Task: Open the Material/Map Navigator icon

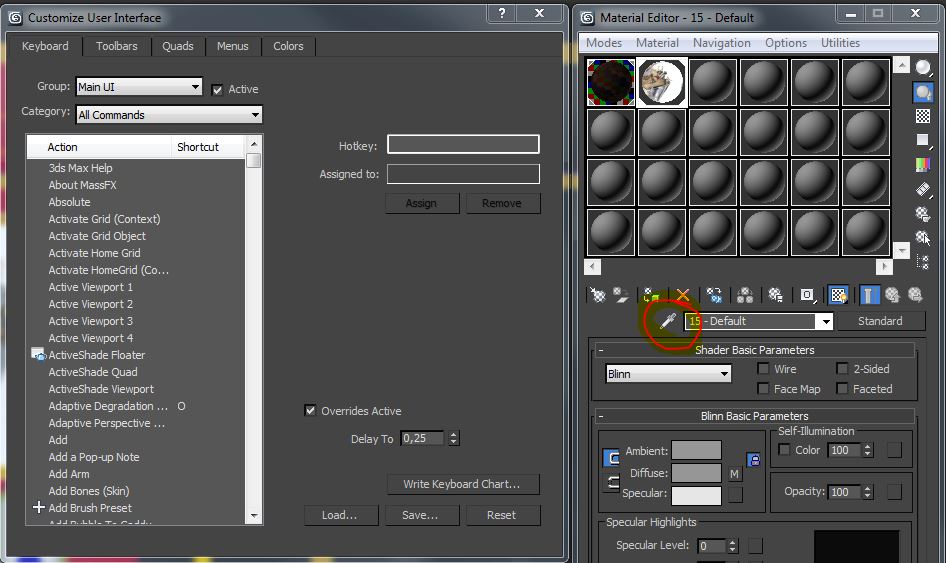Action: pos(923,261)
